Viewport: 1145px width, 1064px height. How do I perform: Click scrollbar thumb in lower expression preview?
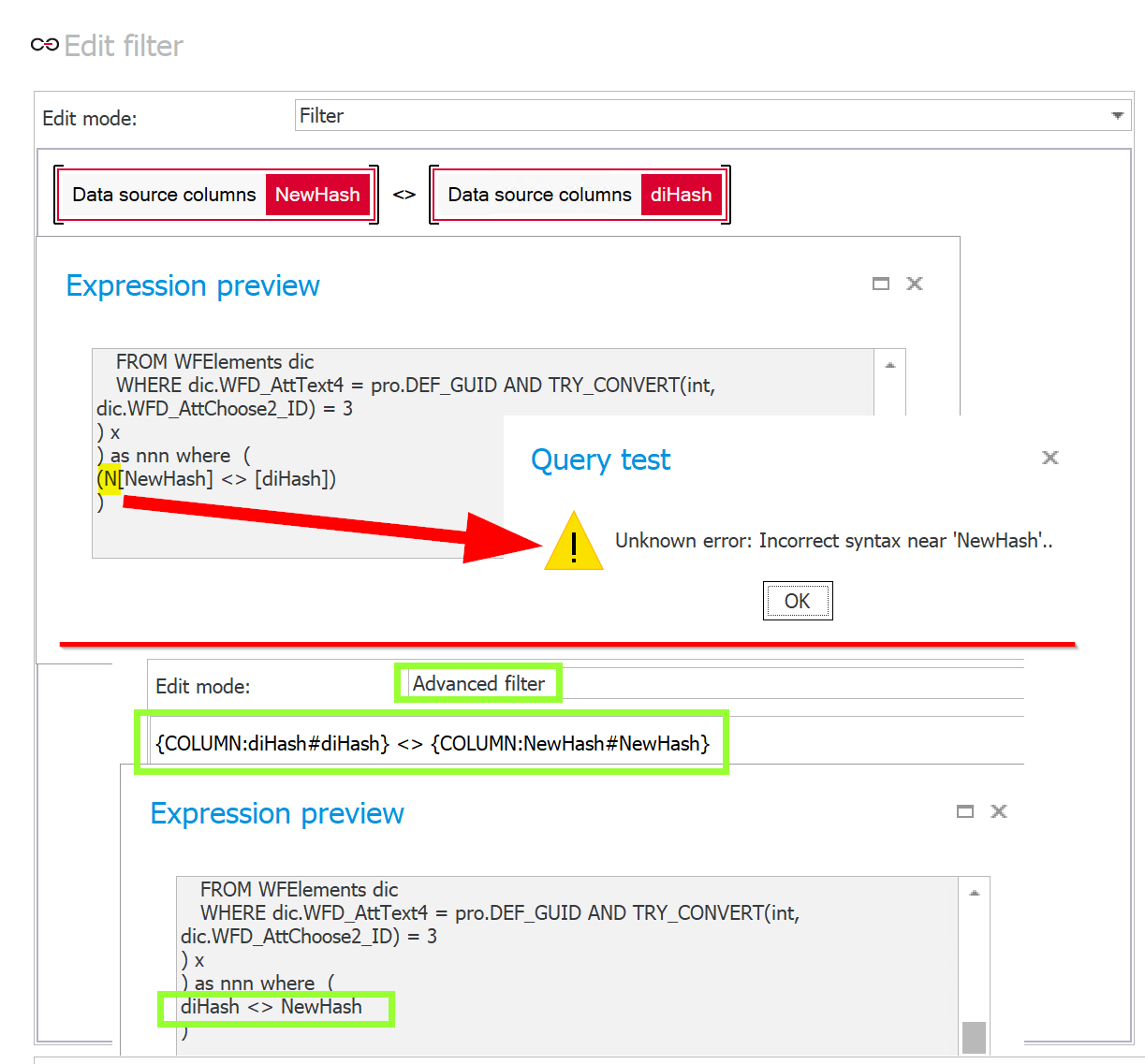coord(974,1037)
